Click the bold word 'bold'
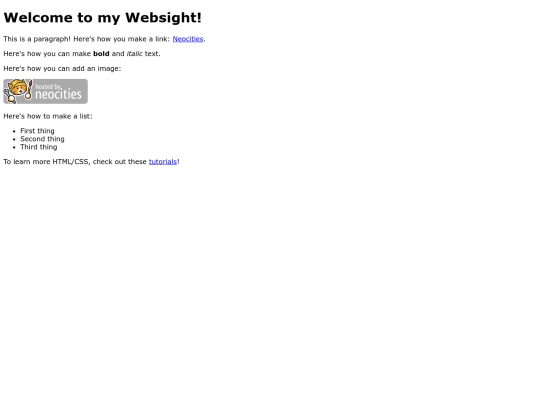Viewport: 540px width, 405px height. click(x=101, y=54)
